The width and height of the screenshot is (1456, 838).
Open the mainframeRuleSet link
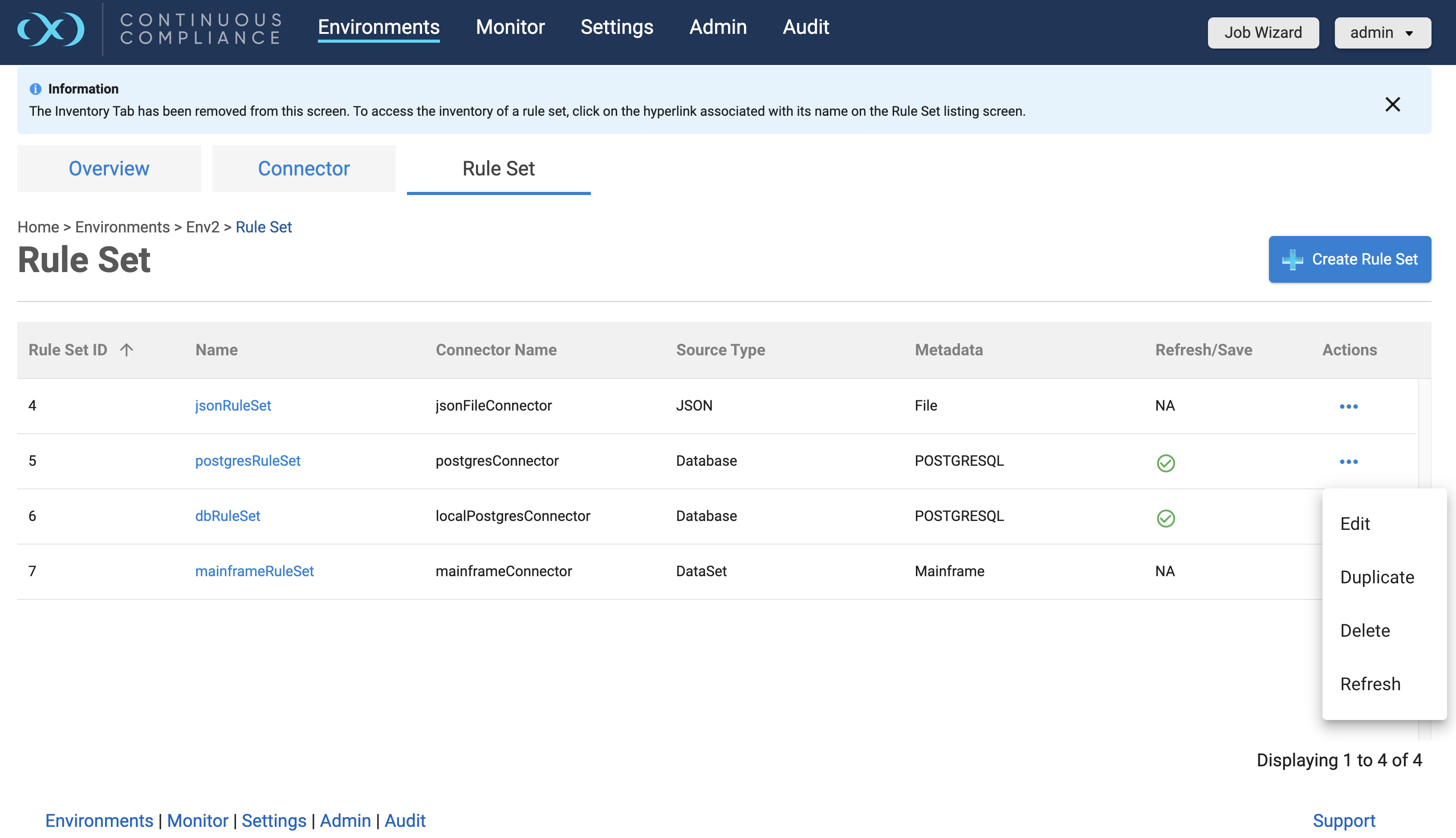click(254, 571)
